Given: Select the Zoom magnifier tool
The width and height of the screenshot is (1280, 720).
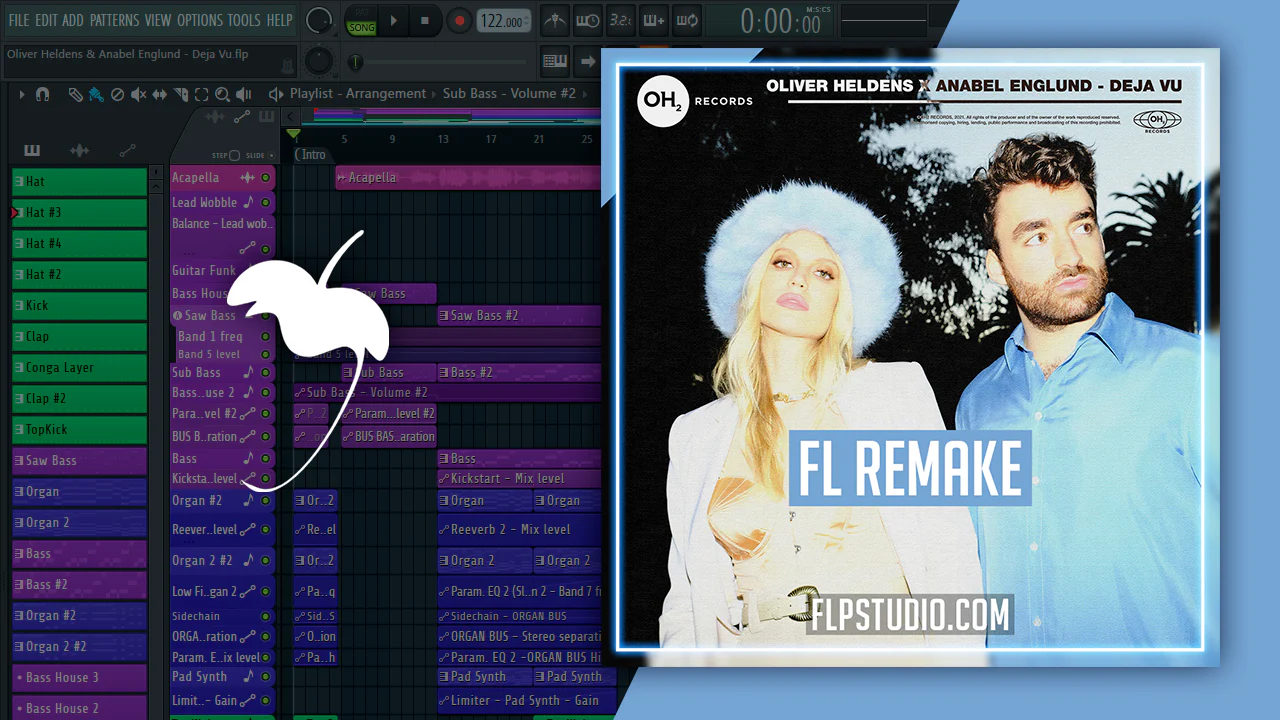Looking at the screenshot, I should point(221,94).
